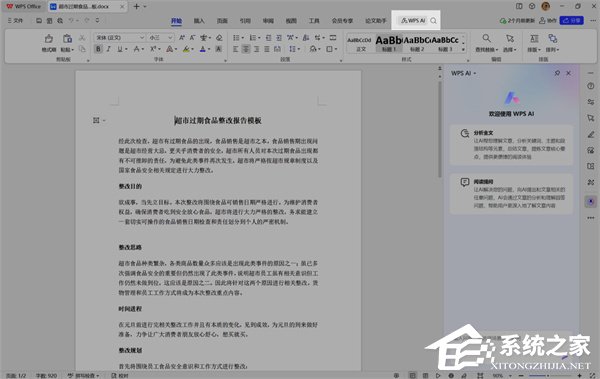
Task: Open the File menu
Action: 15,21
